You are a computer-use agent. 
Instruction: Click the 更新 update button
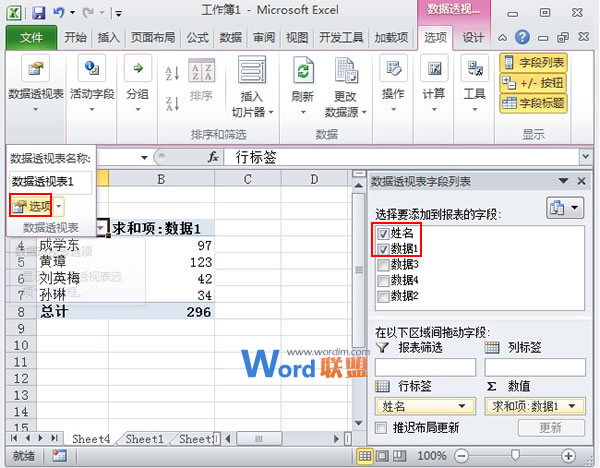click(x=551, y=427)
